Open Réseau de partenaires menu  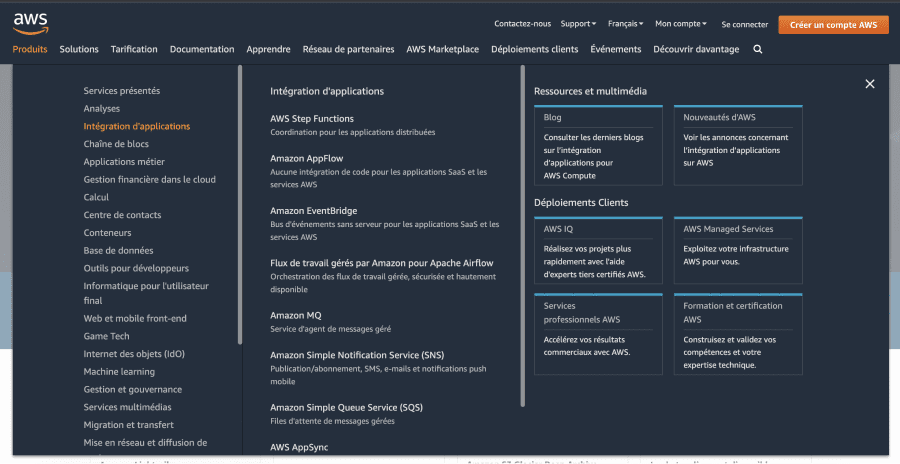pyautogui.click(x=348, y=49)
